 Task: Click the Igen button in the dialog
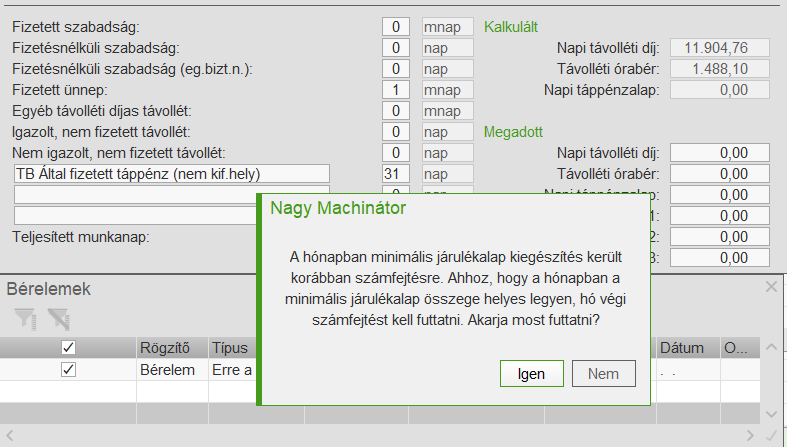[x=531, y=374]
